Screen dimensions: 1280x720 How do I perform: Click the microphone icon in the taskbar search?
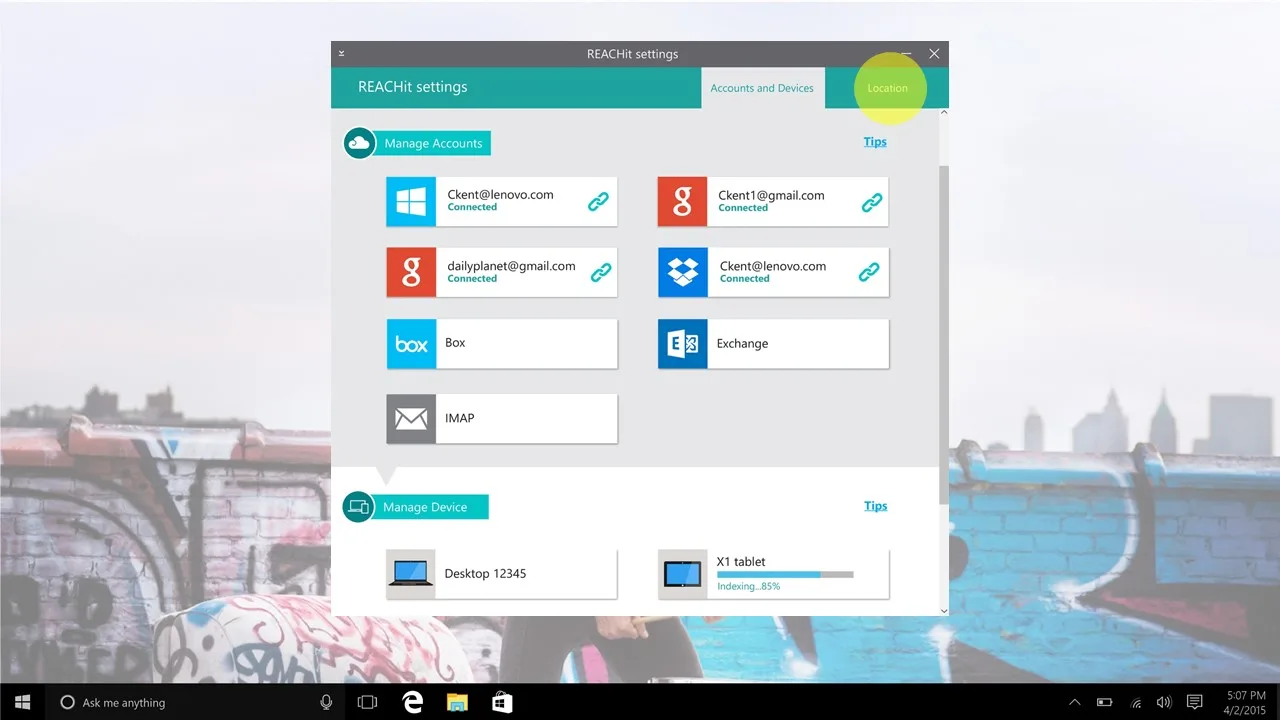[x=326, y=702]
